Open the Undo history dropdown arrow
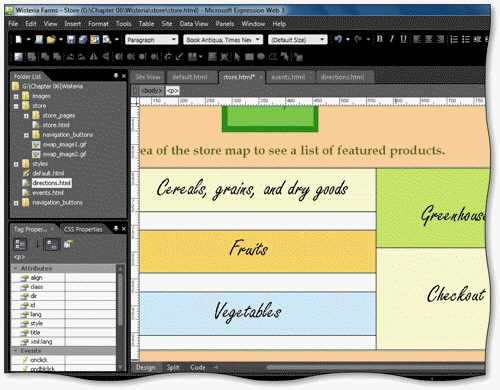This screenshot has width=500, height=390. click(347, 39)
